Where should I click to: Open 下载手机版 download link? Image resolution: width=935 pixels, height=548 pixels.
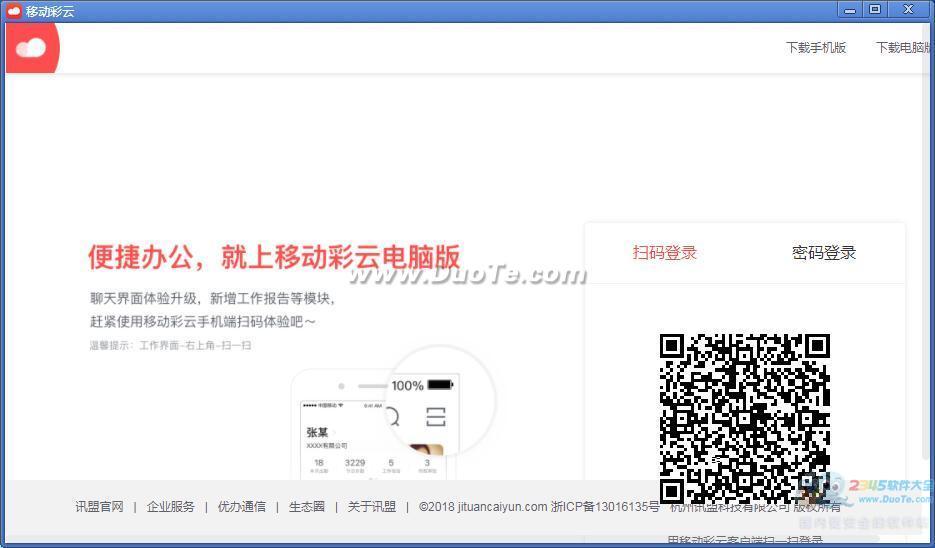point(816,48)
